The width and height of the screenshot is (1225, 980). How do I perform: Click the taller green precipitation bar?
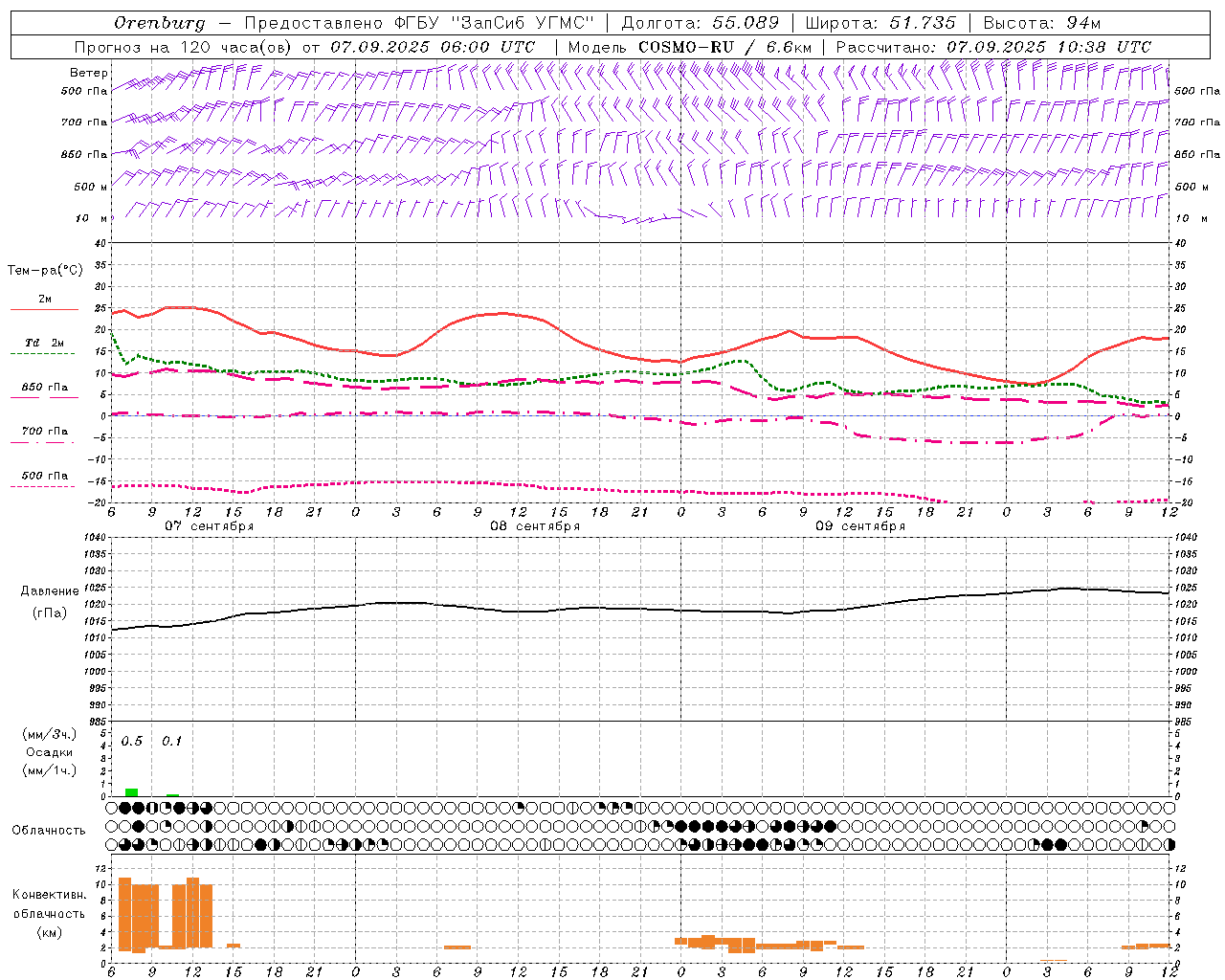point(131,792)
